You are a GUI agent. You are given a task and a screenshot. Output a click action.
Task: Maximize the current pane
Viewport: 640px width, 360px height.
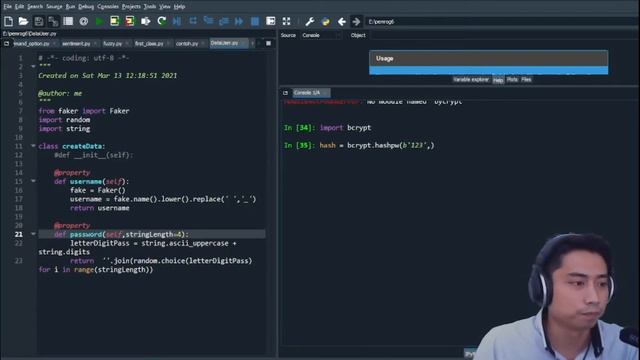click(x=270, y=21)
